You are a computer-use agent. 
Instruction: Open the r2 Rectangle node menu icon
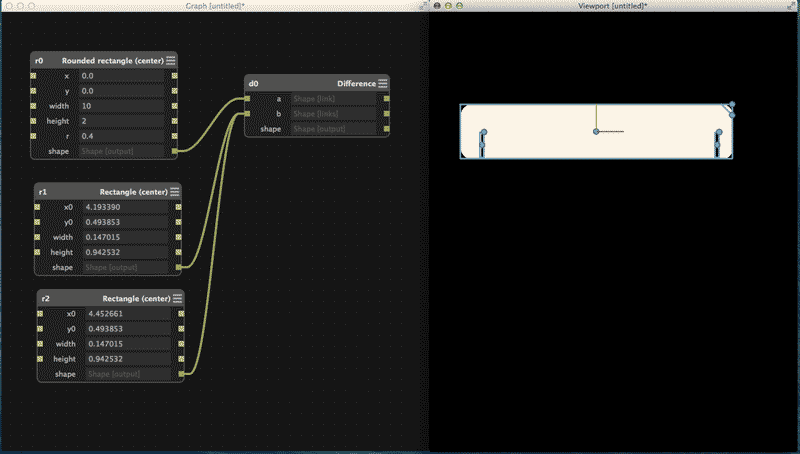(178, 298)
